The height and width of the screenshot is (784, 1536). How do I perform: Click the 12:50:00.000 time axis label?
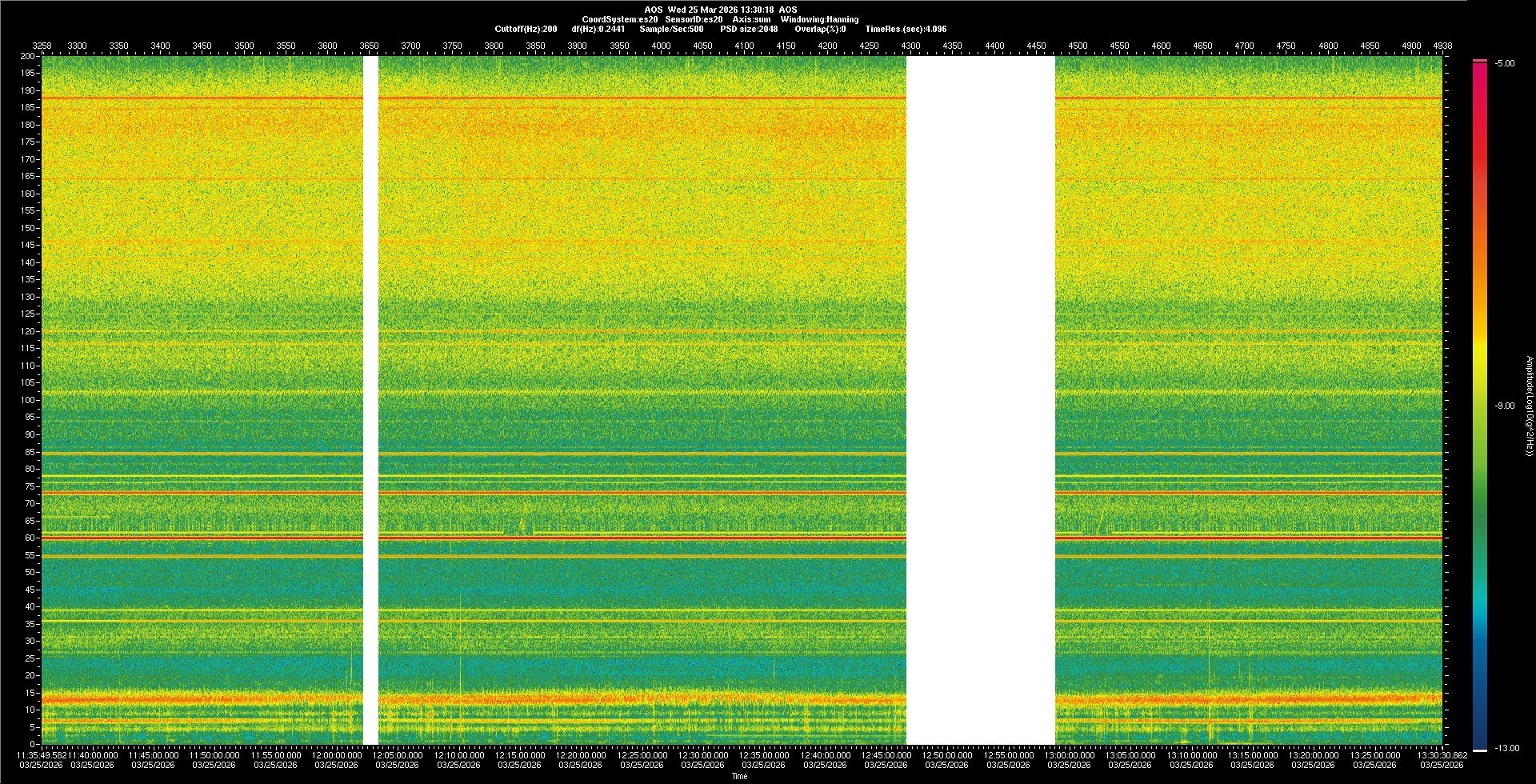[947, 754]
